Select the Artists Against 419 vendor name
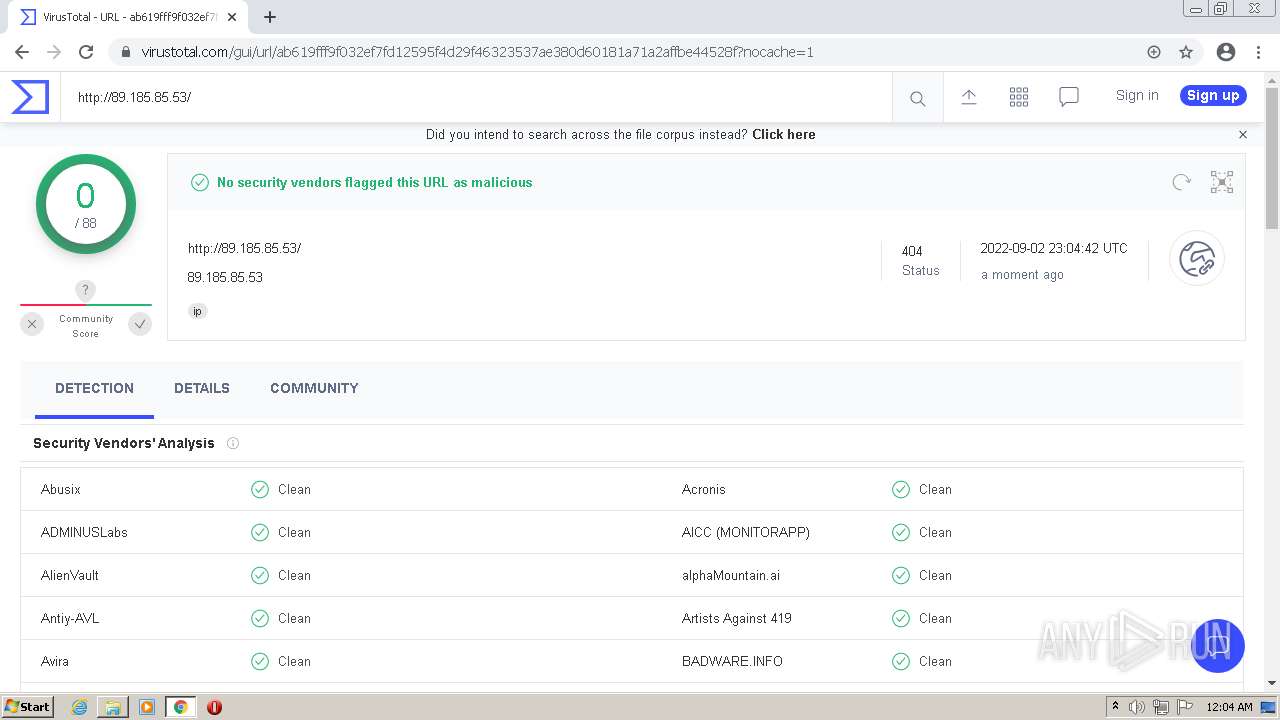The height and width of the screenshot is (720, 1280). coord(737,618)
